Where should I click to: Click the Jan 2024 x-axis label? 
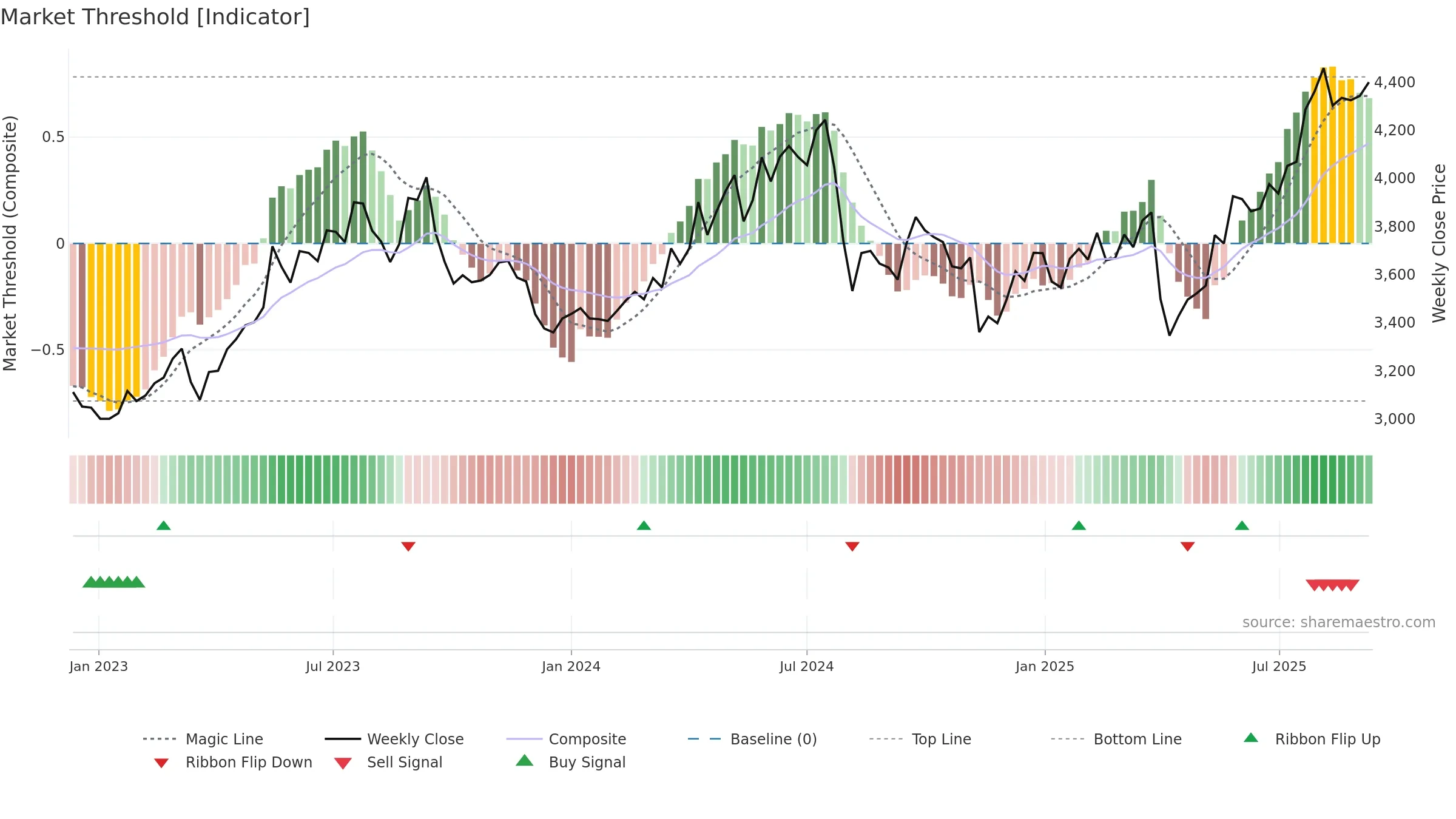(x=571, y=667)
